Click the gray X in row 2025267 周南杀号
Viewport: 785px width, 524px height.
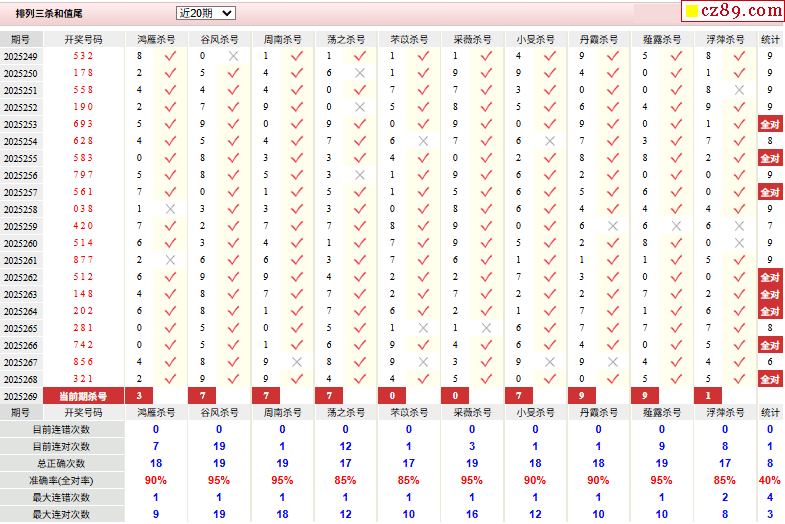(296, 362)
